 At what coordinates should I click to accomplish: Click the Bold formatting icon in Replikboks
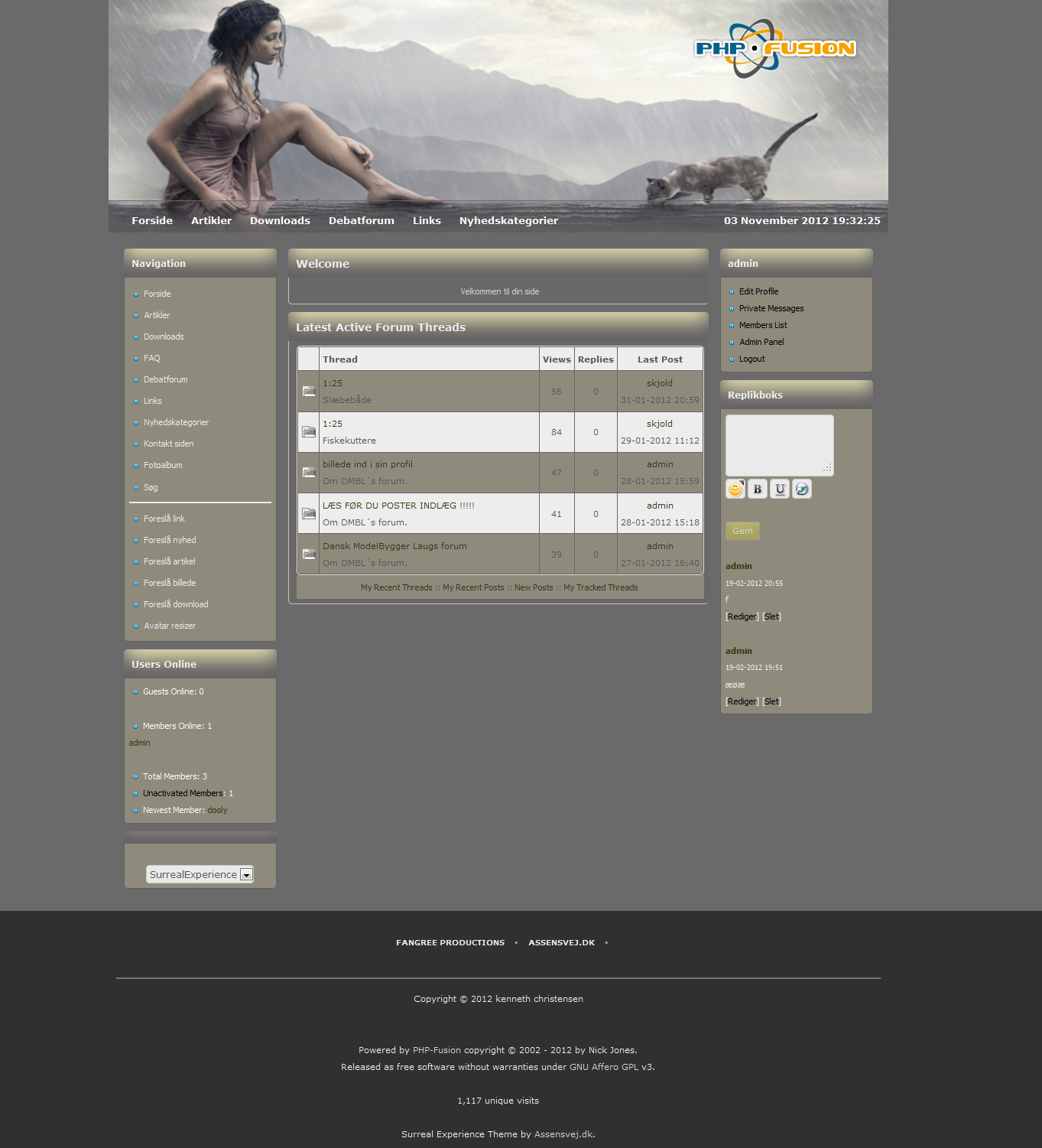[x=758, y=489]
